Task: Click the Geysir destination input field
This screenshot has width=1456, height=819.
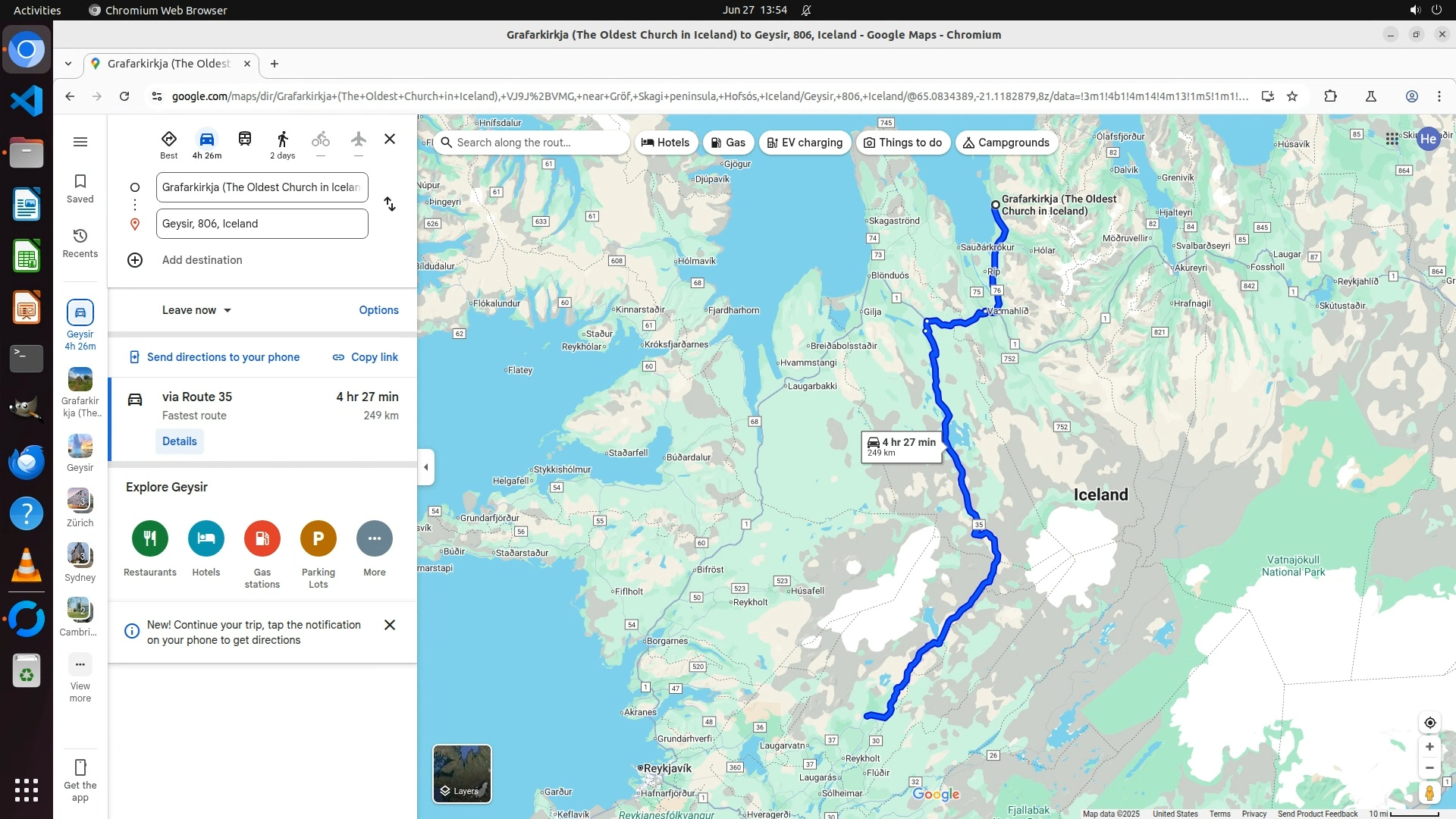Action: (262, 224)
